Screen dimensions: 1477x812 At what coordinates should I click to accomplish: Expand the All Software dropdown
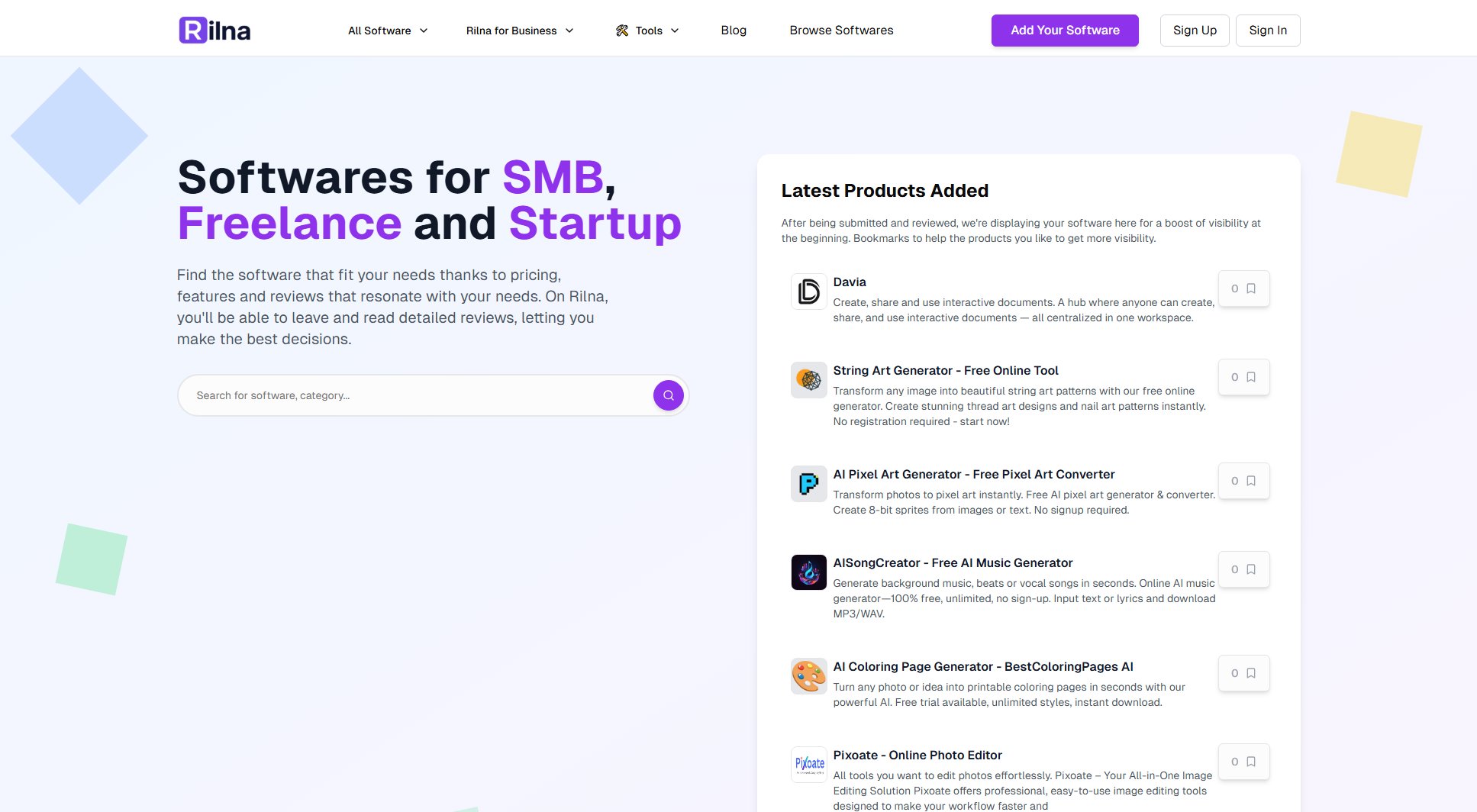pyautogui.click(x=388, y=31)
